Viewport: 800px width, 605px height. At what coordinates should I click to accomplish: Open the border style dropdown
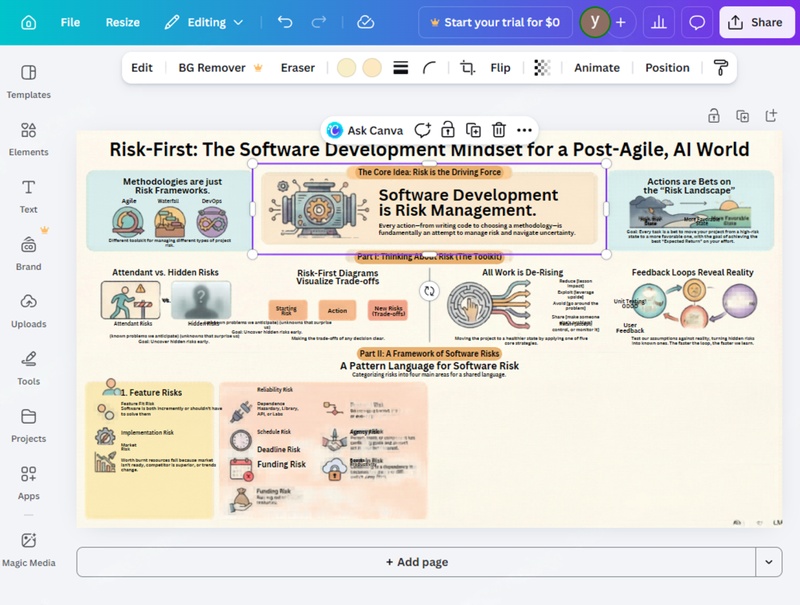point(399,67)
